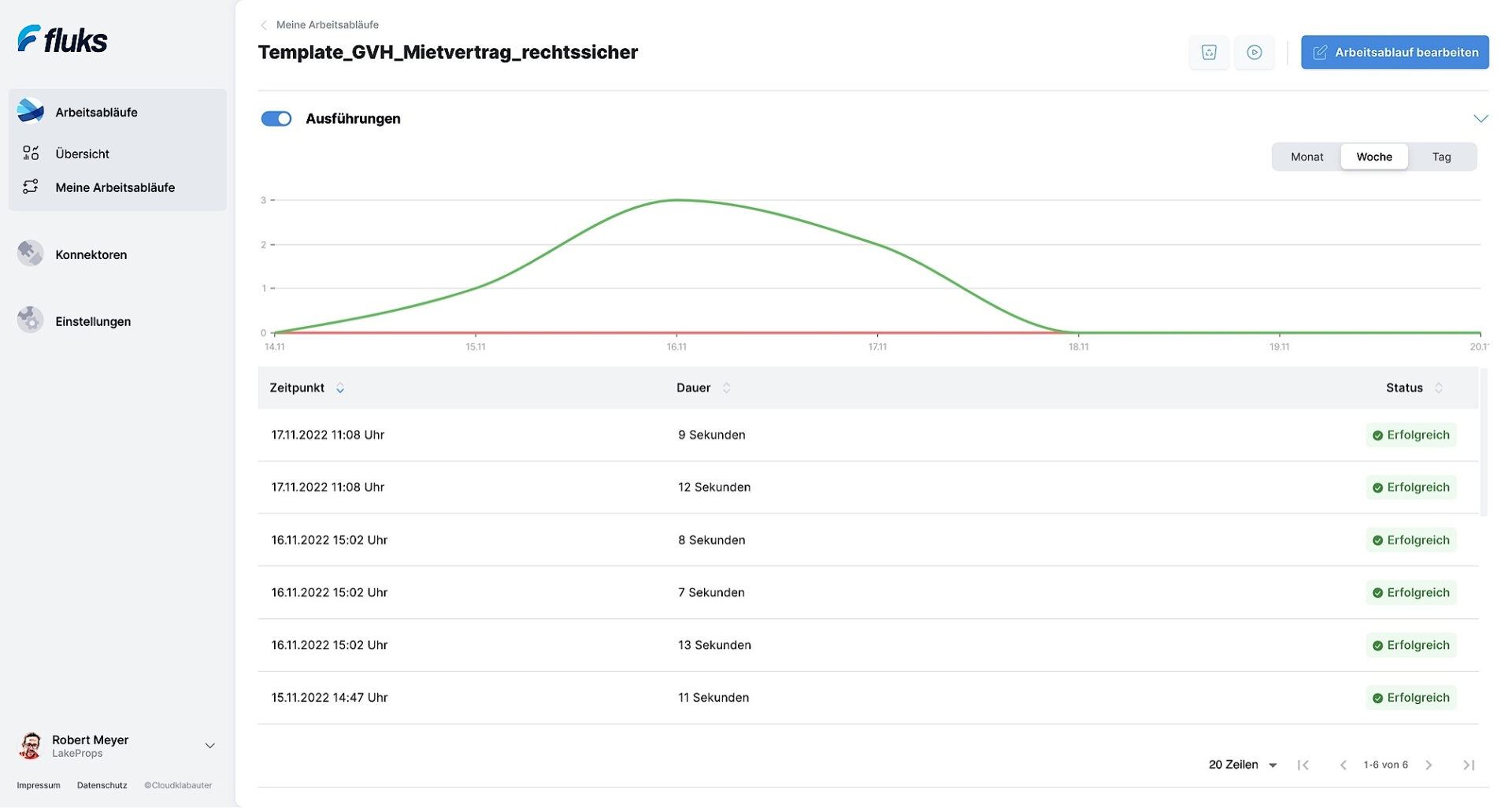
Task: Go to last table page
Action: pos(1469,765)
